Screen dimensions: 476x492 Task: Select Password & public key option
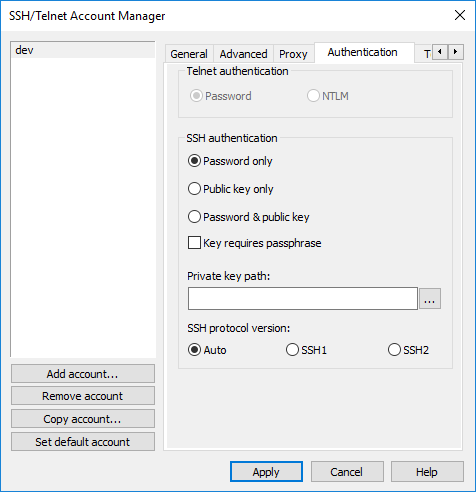pos(249,217)
